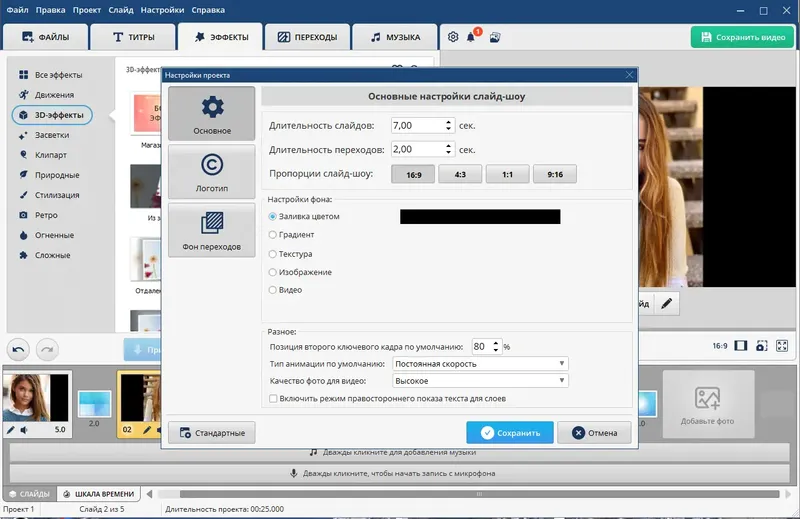Select the Текстура radio button

coord(272,254)
